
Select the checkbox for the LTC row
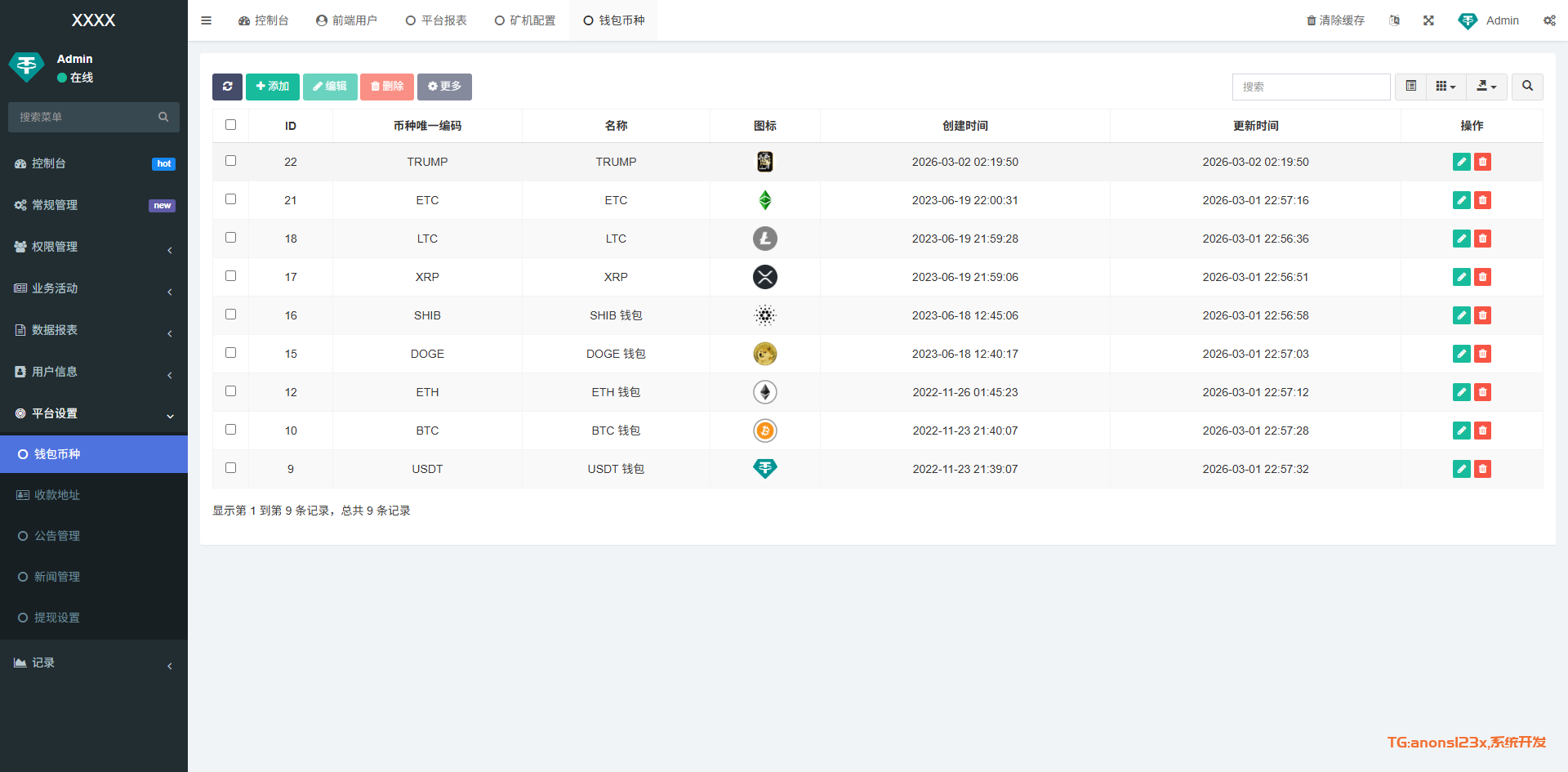230,238
